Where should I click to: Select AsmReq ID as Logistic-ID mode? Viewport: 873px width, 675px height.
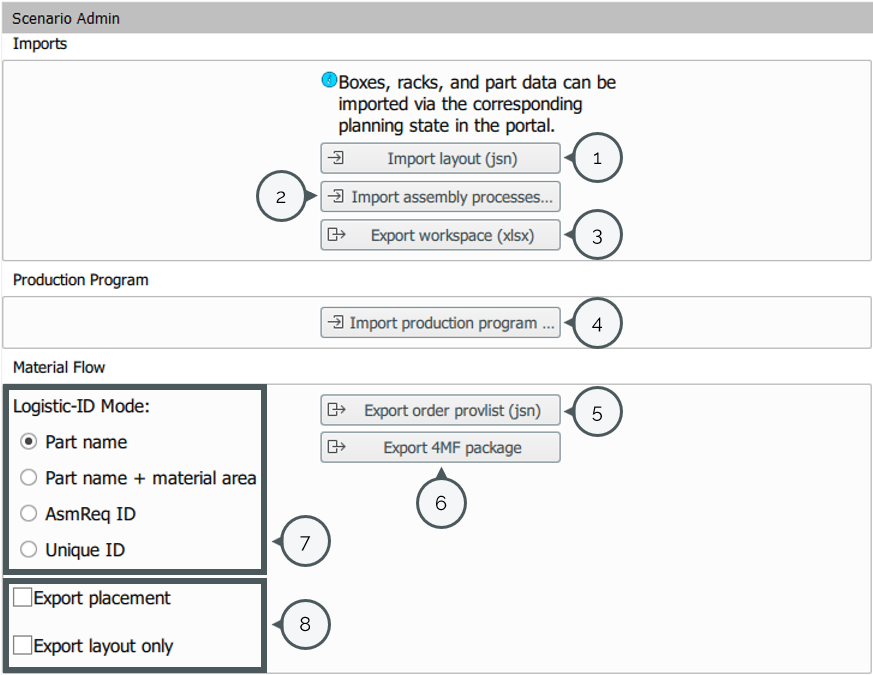(x=29, y=514)
